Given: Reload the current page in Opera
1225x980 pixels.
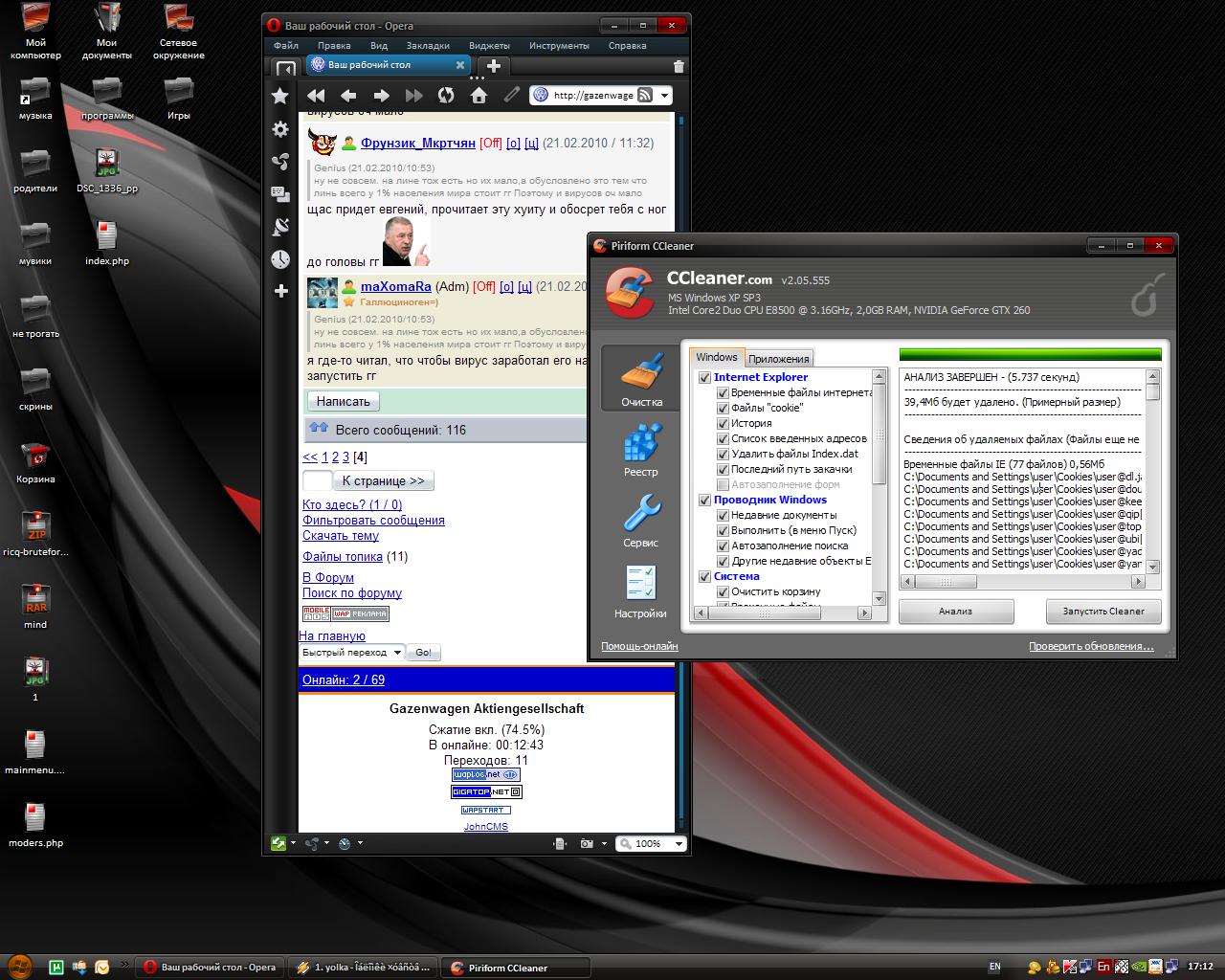Looking at the screenshot, I should (x=446, y=95).
